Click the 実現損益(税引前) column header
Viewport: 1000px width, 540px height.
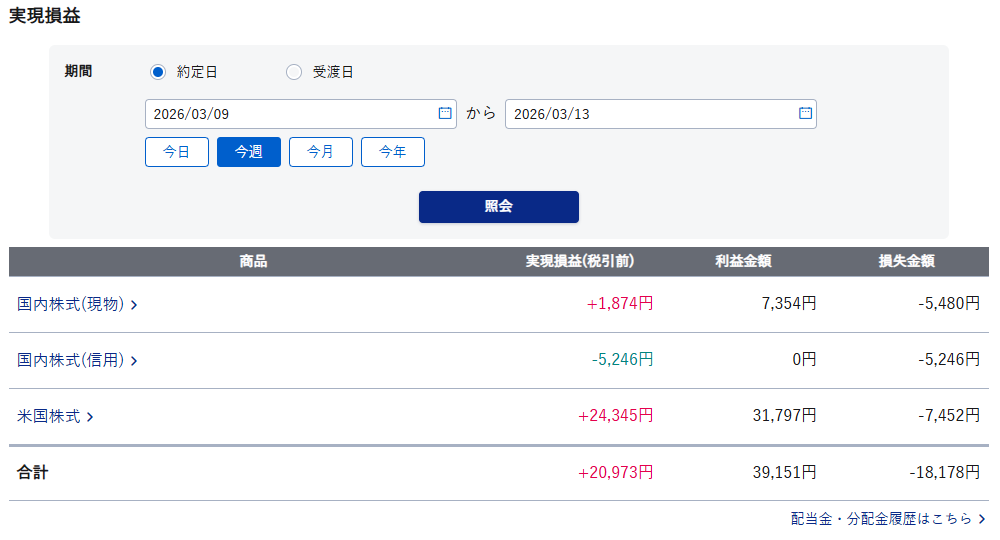[580, 262]
